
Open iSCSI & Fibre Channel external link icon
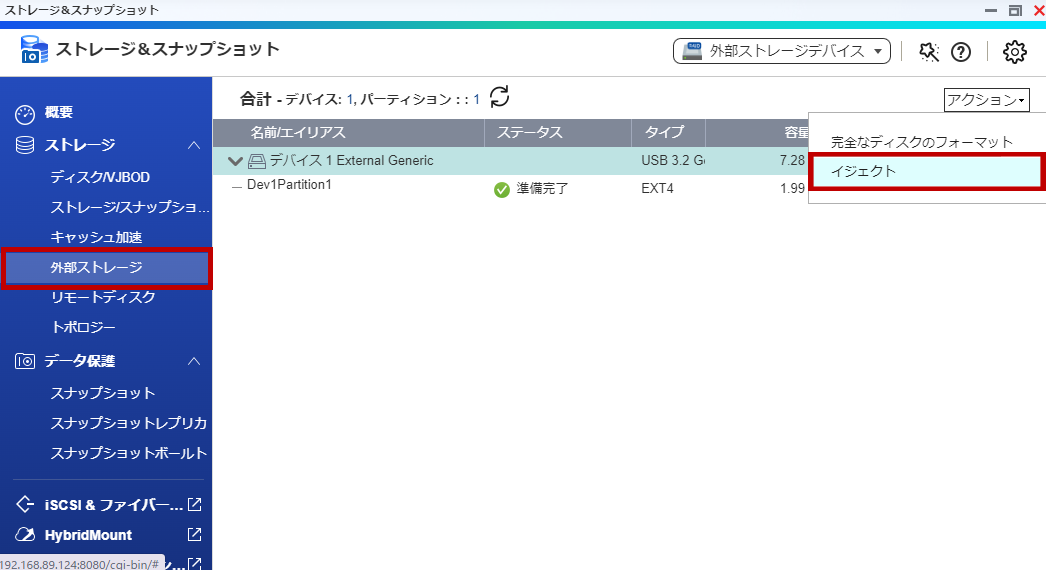195,505
